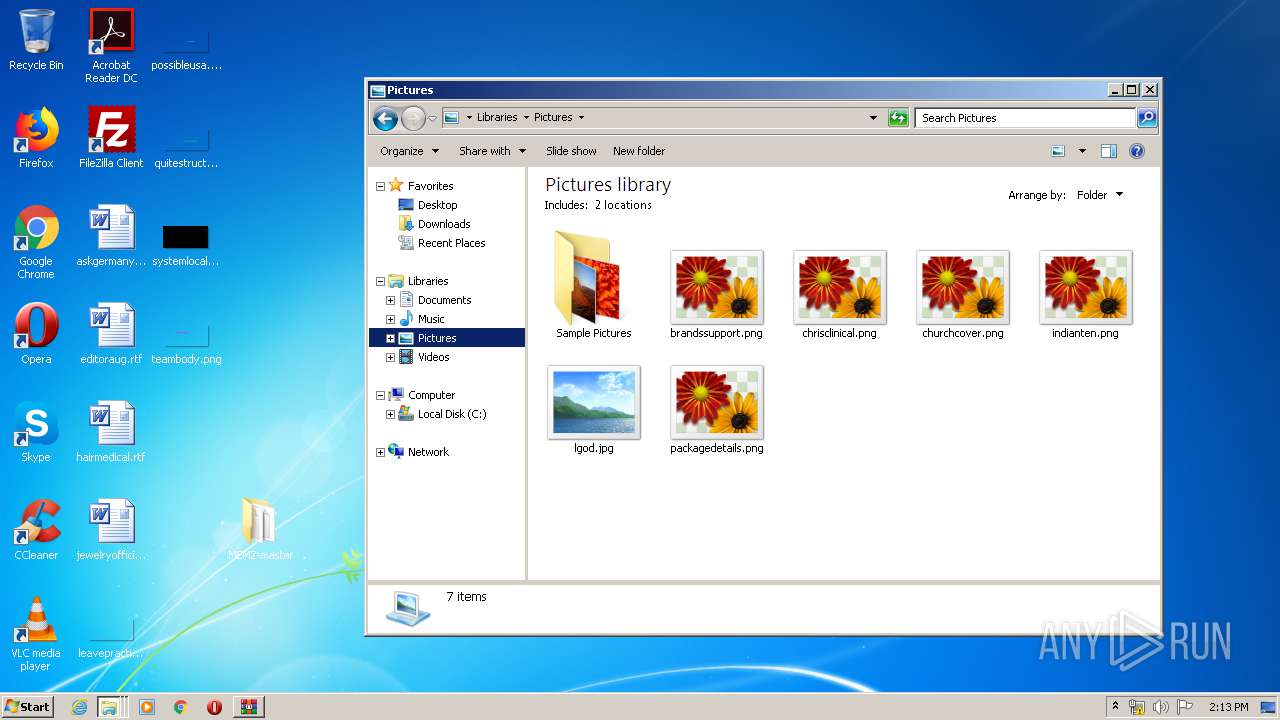Select the FileZilla Client desktop icon
1280x720 pixels.
click(x=111, y=138)
